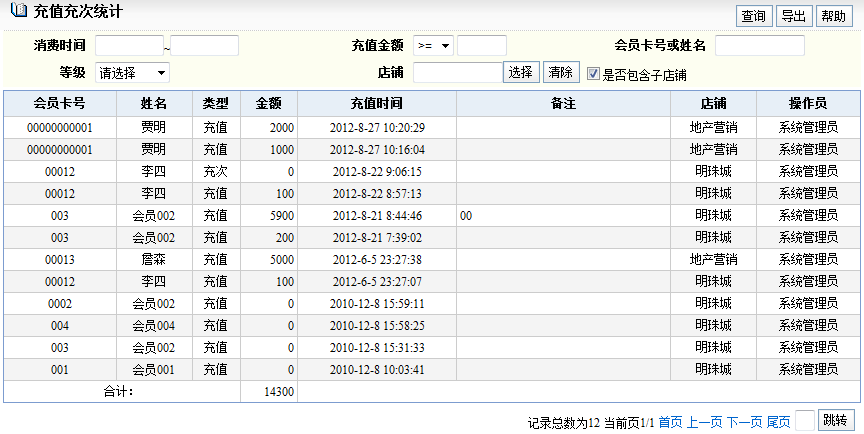Click the 金额 column header
The height and width of the screenshot is (434, 864).
268,103
